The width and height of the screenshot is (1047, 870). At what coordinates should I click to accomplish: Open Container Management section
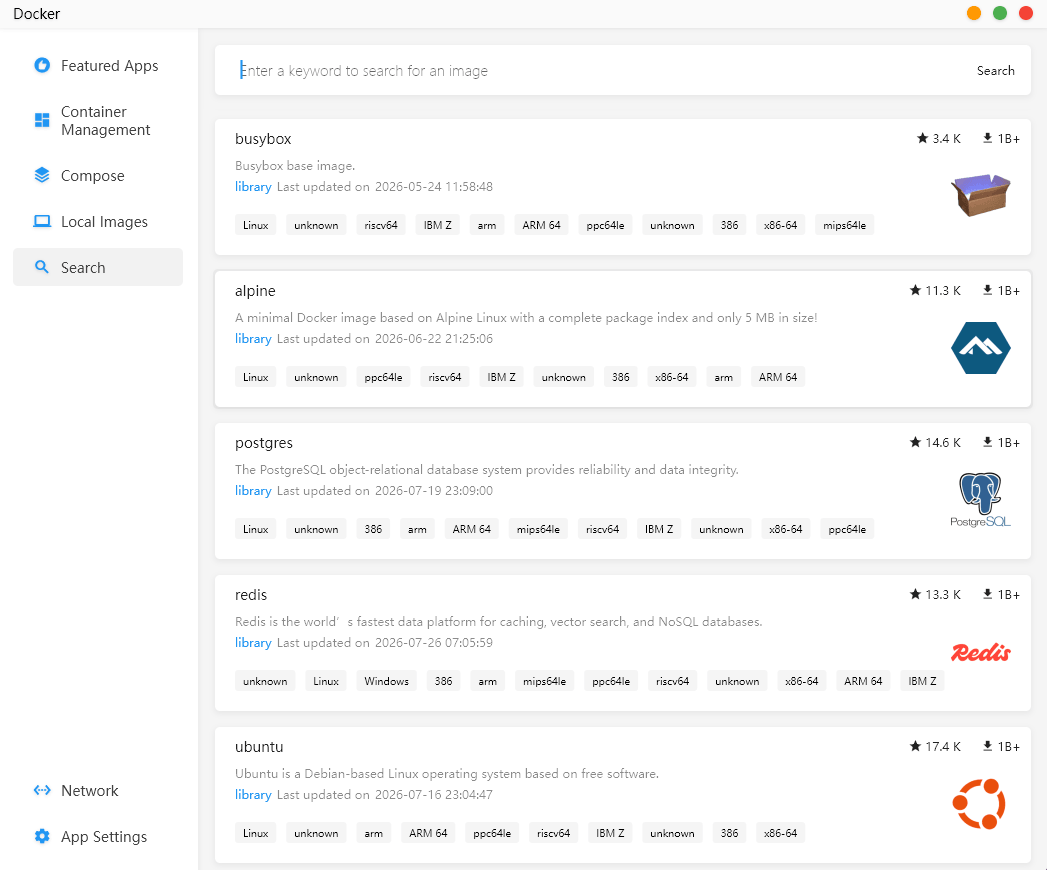tap(97, 121)
